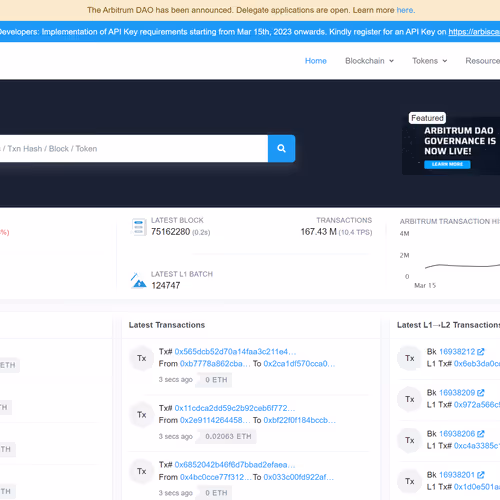Open L1 block 16938206
This screenshot has height=500, width=500.
457,434
